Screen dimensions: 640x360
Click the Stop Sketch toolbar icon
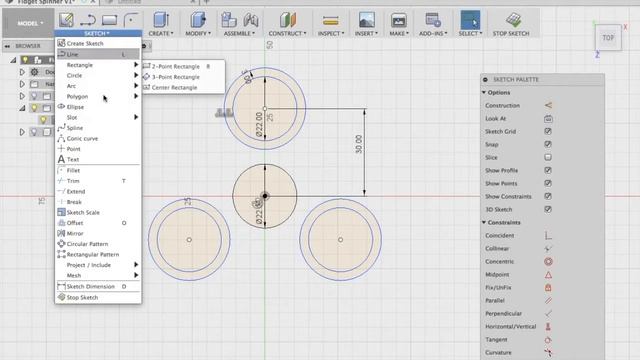point(513,20)
